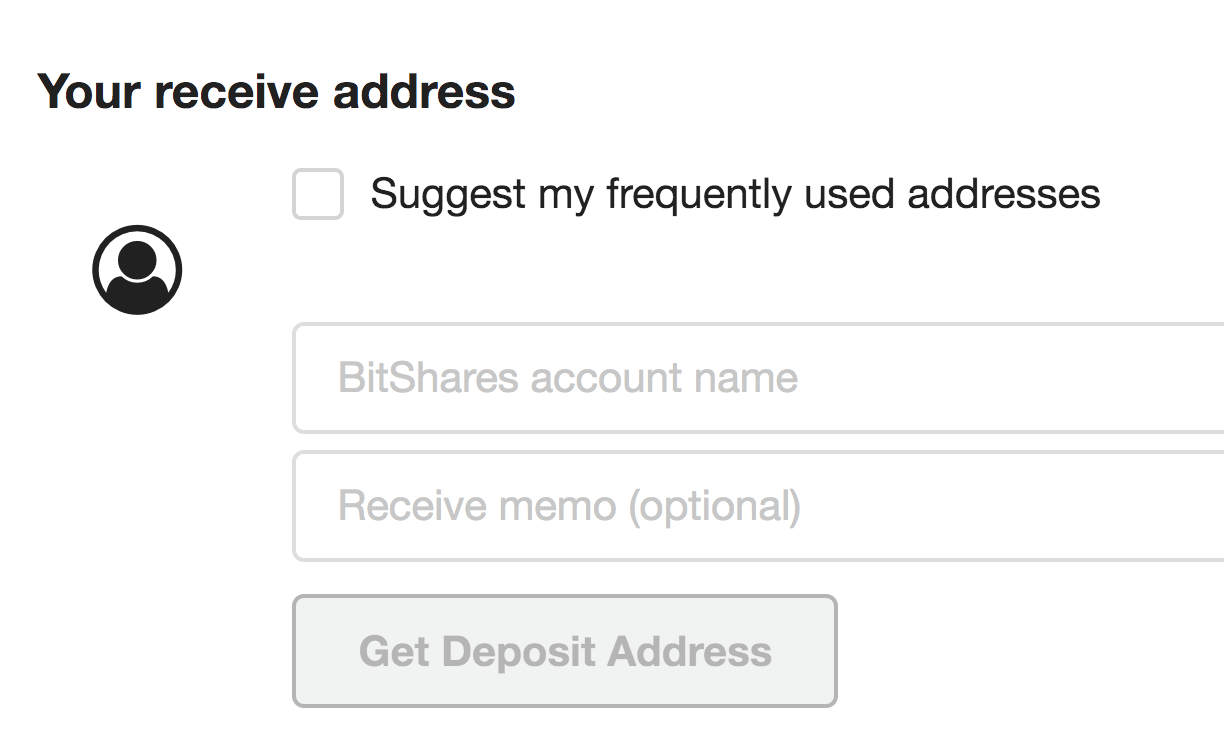Image resolution: width=1224 pixels, height=744 pixels.
Task: Click the placeholder text "Receive memo (optional)"
Action: (x=569, y=506)
